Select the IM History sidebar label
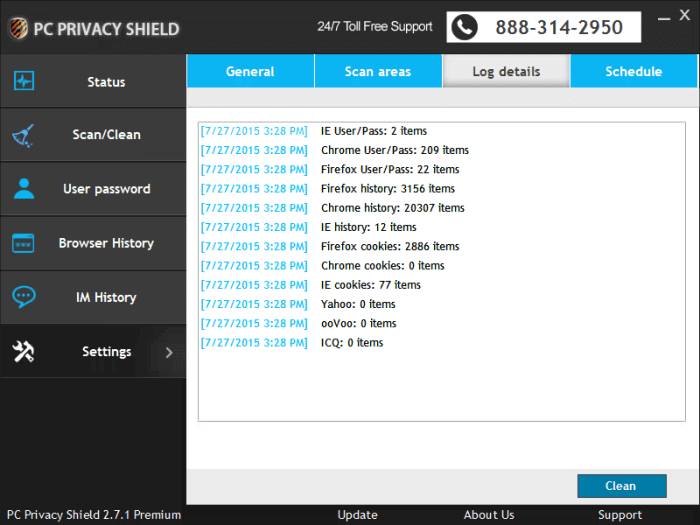Image resolution: width=700 pixels, height=525 pixels. (106, 297)
